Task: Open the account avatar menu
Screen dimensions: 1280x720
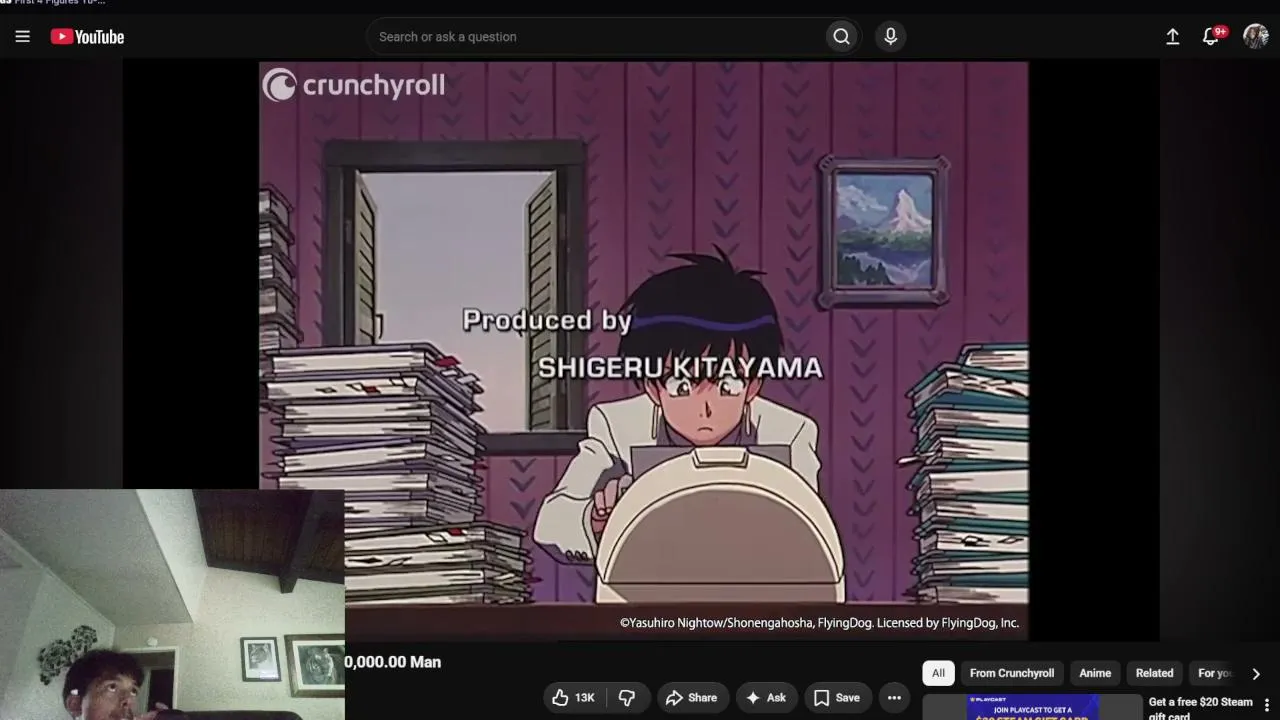Action: tap(1256, 37)
